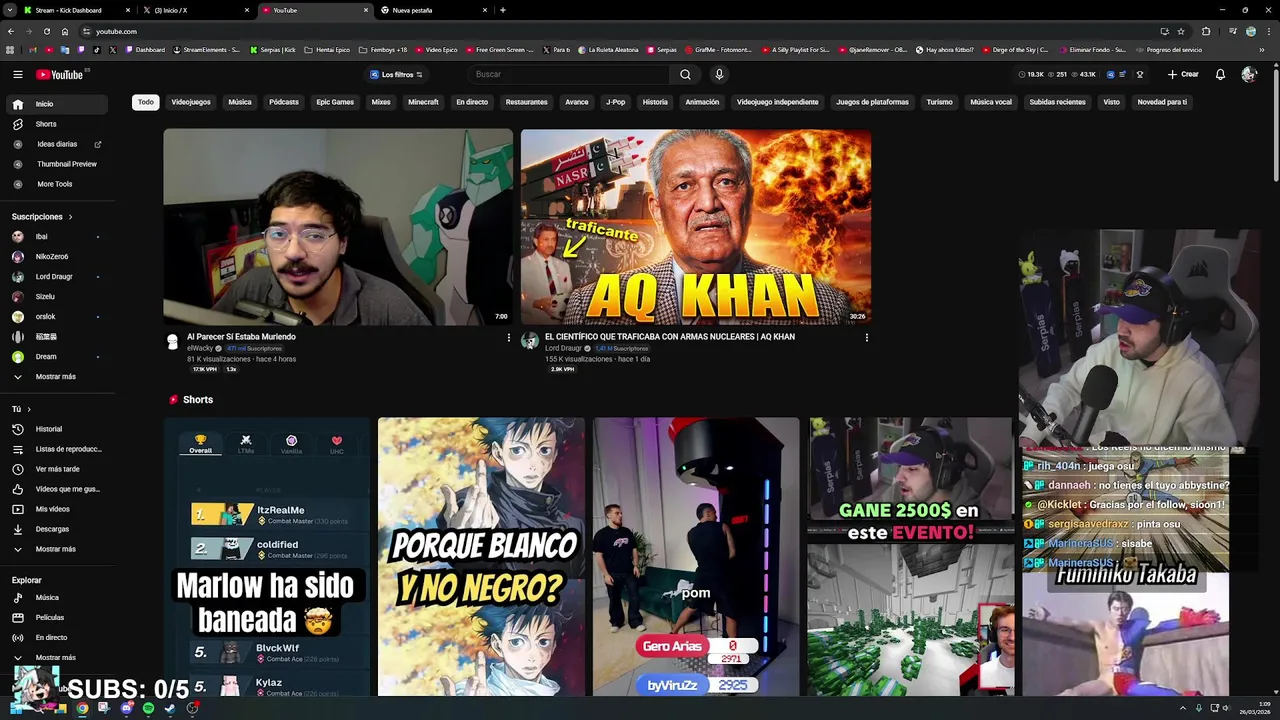Expand the Suscripciones section chevron
Image resolution: width=1280 pixels, height=720 pixels.
pos(70,217)
